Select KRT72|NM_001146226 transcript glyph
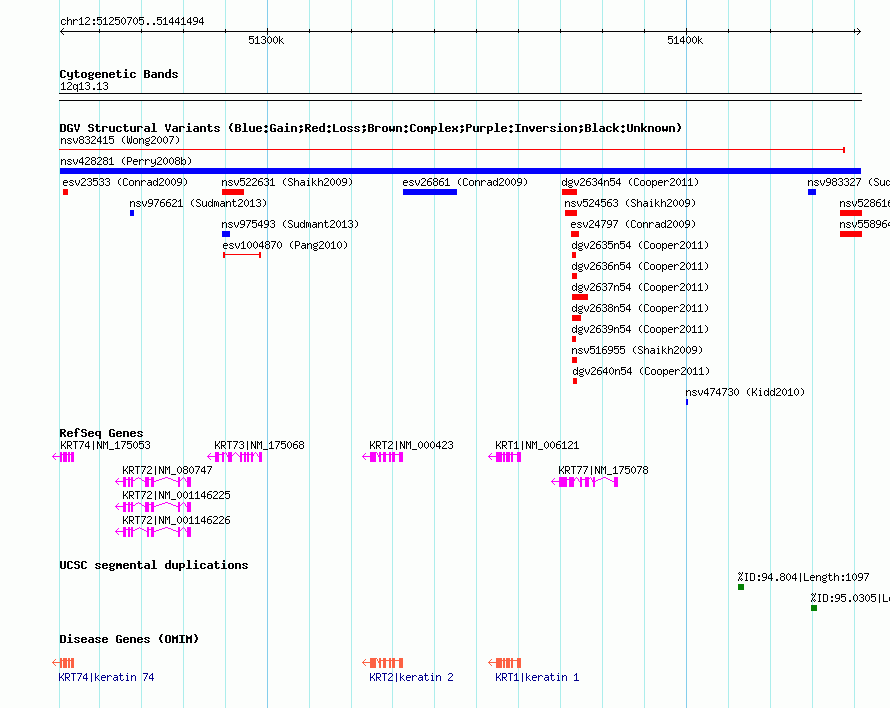Image resolution: width=890 pixels, height=708 pixels. tap(153, 532)
